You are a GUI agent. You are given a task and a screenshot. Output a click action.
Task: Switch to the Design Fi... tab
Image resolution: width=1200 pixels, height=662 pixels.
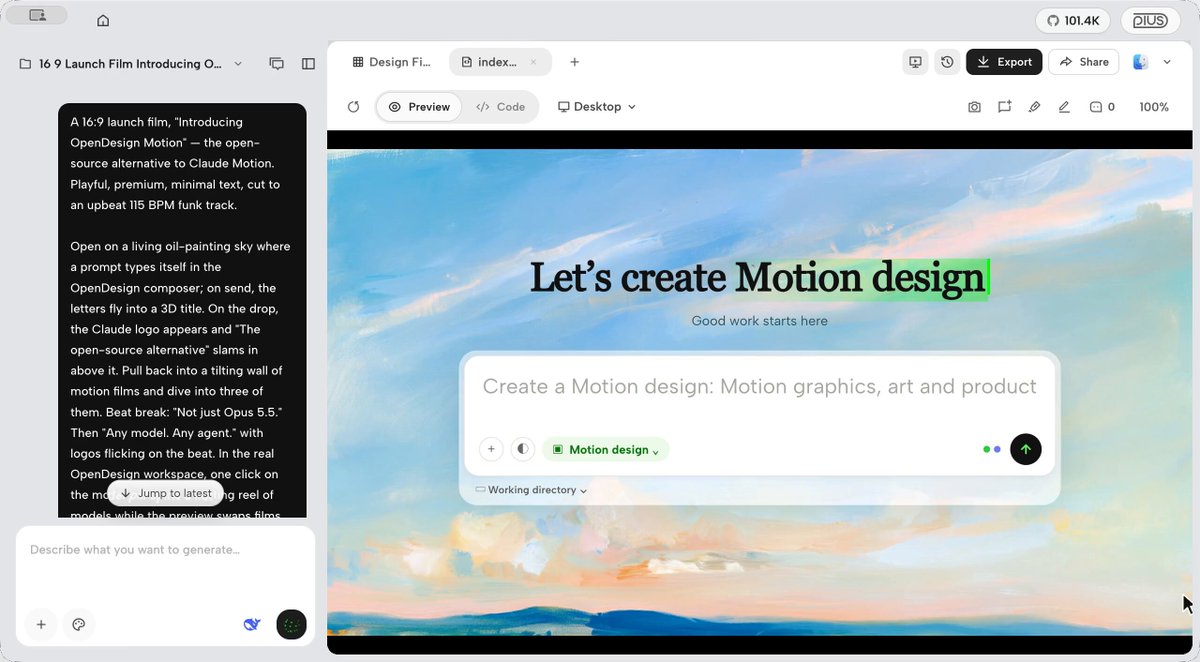(391, 62)
